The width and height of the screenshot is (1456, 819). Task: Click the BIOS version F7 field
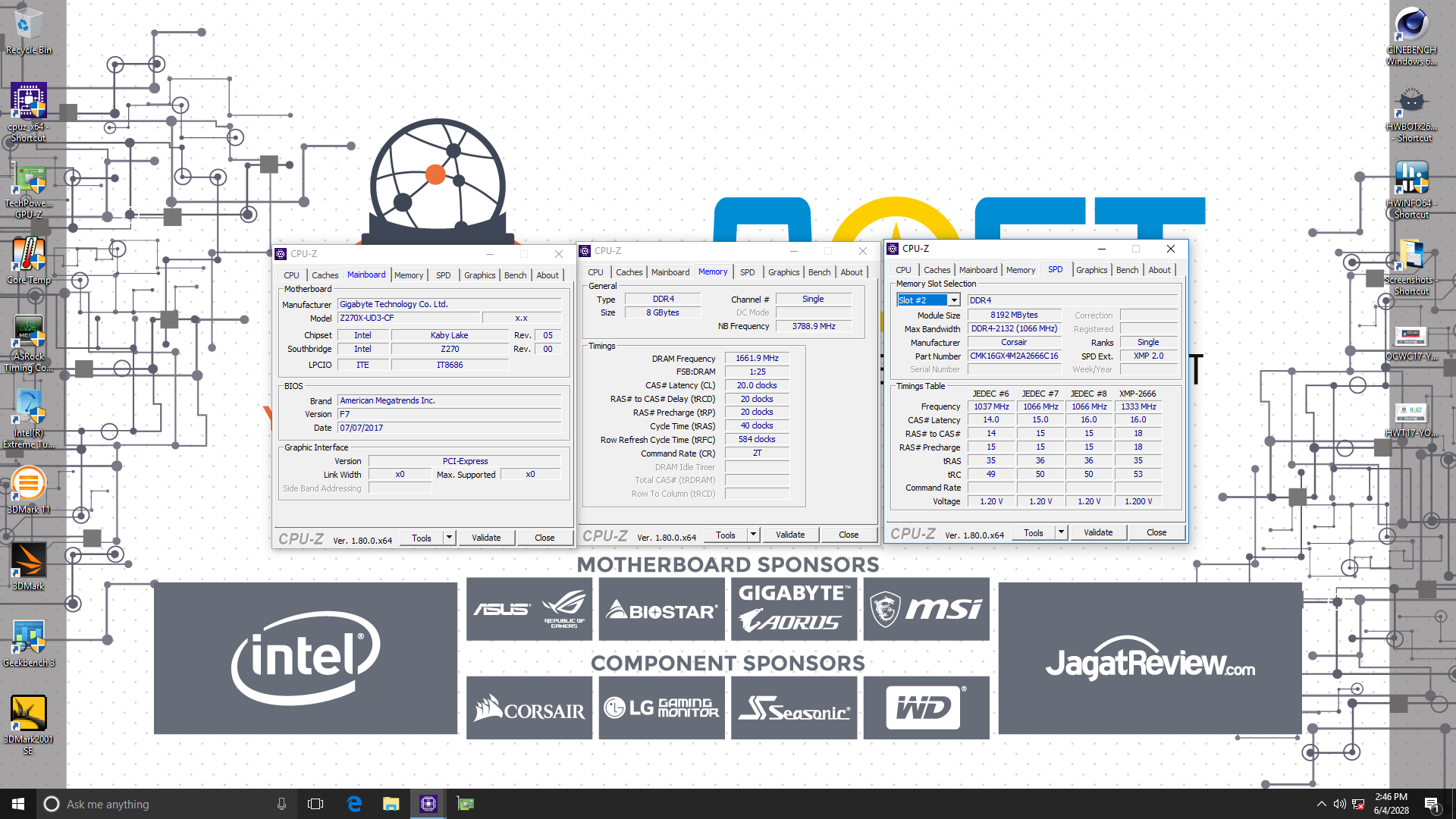pyautogui.click(x=449, y=414)
